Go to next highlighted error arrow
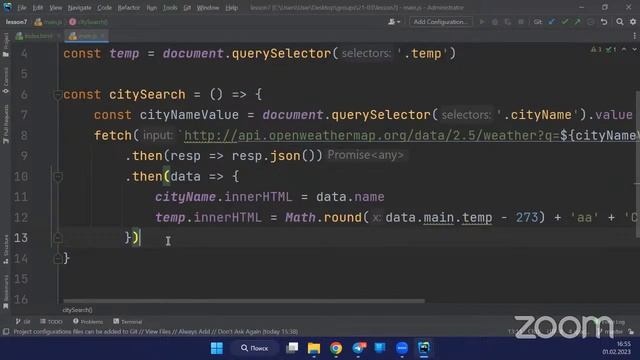 pos(634,49)
